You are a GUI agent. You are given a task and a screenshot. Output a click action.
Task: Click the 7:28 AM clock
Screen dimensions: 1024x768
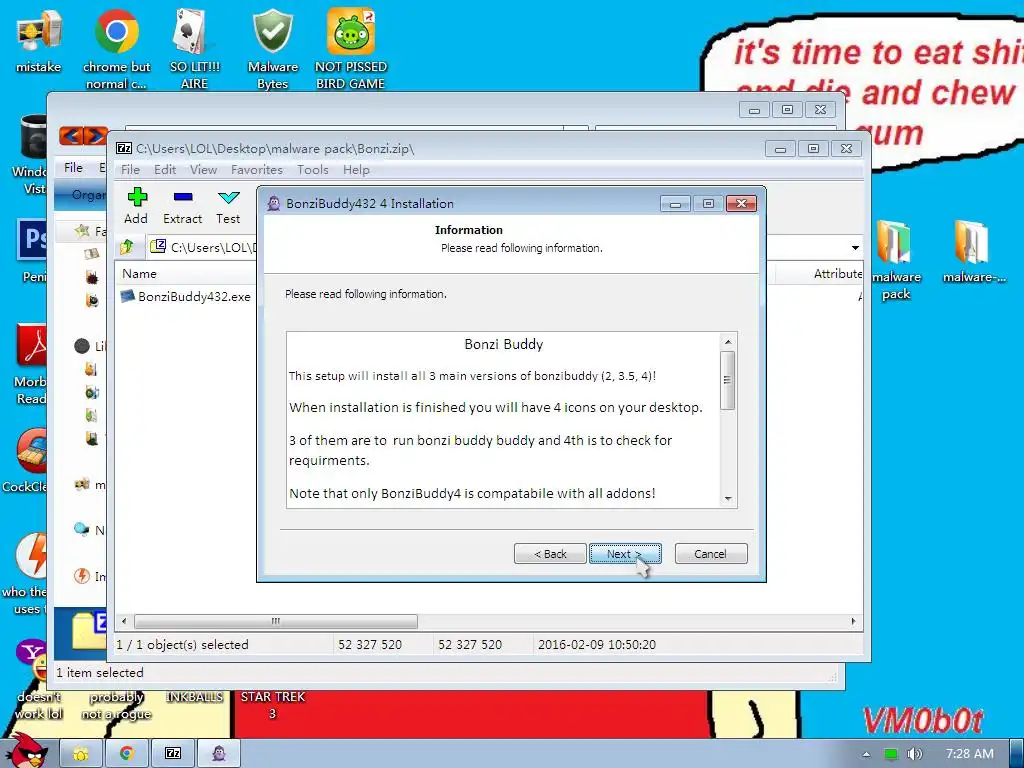(970, 754)
